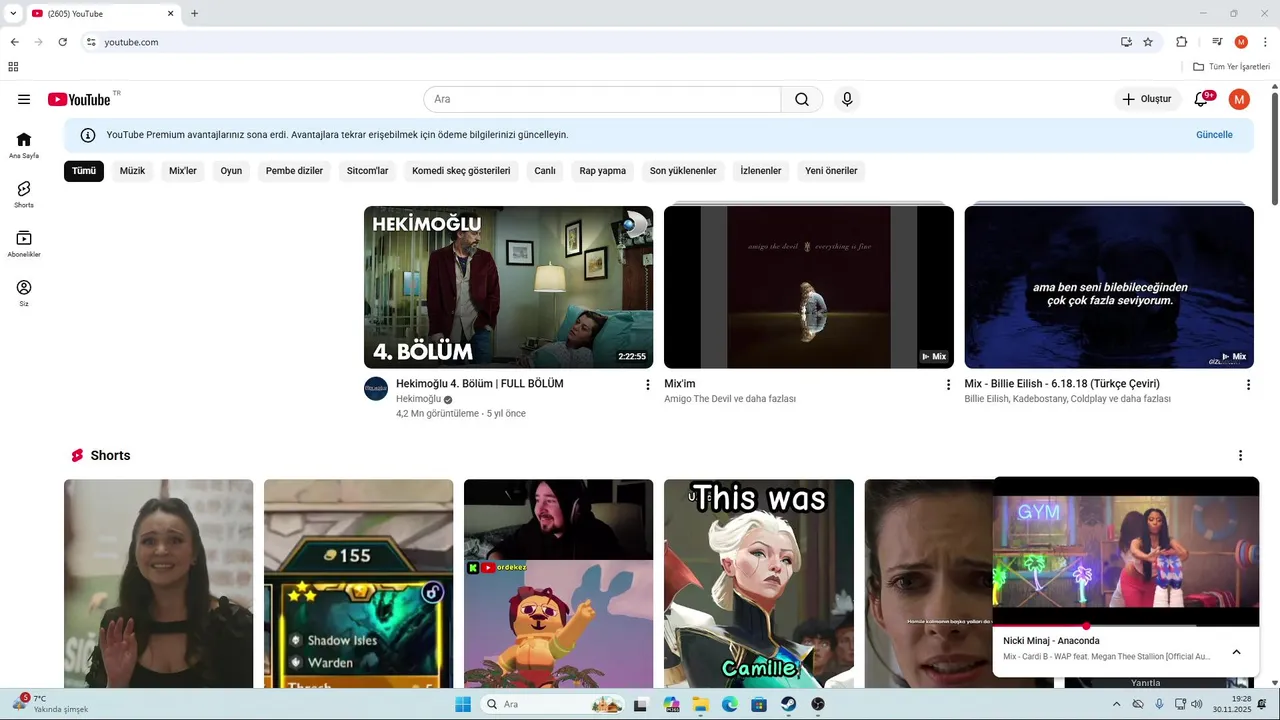The image size is (1280, 720).
Task: Select the Son yüklenenler chip
Action: [683, 171]
